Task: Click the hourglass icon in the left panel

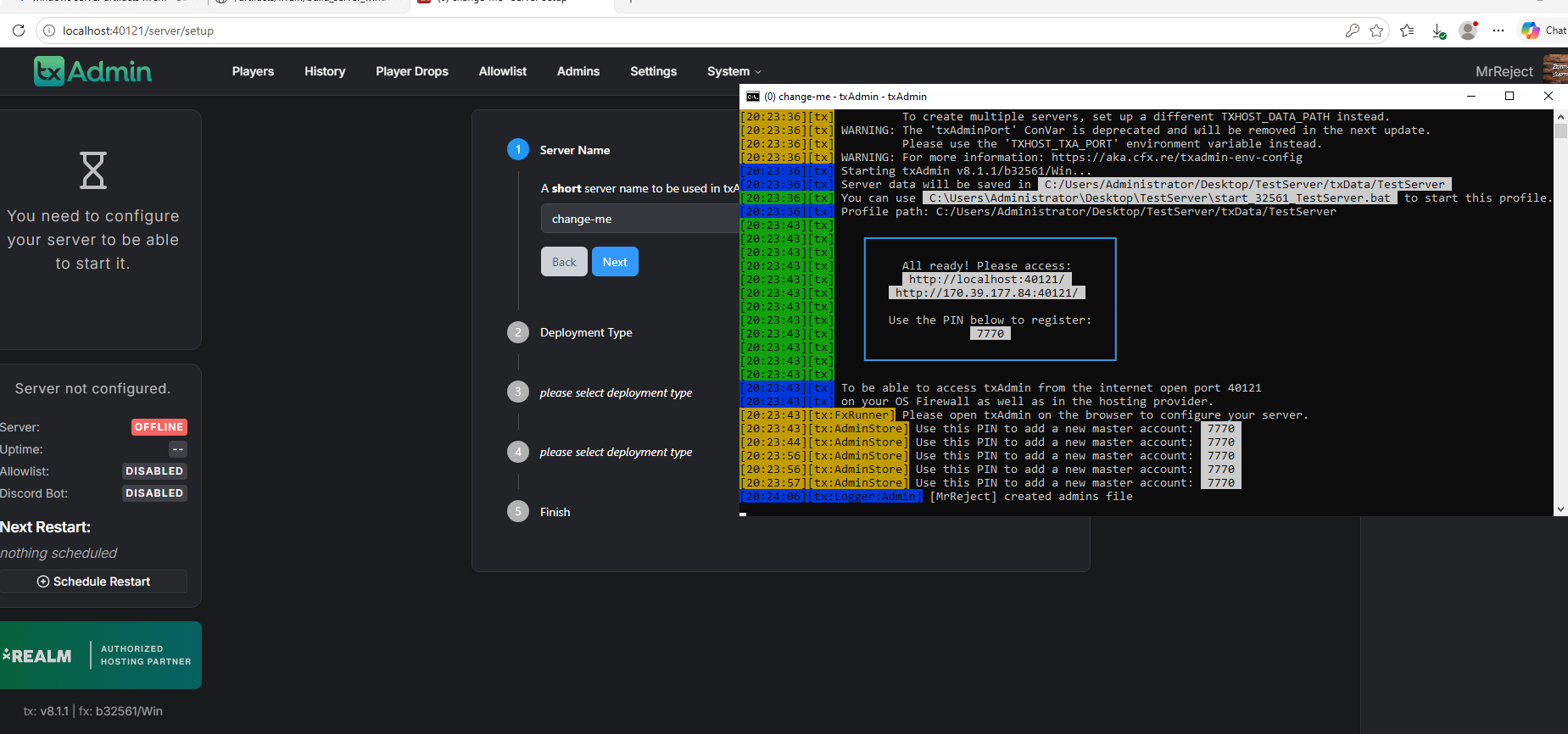Action: click(93, 170)
